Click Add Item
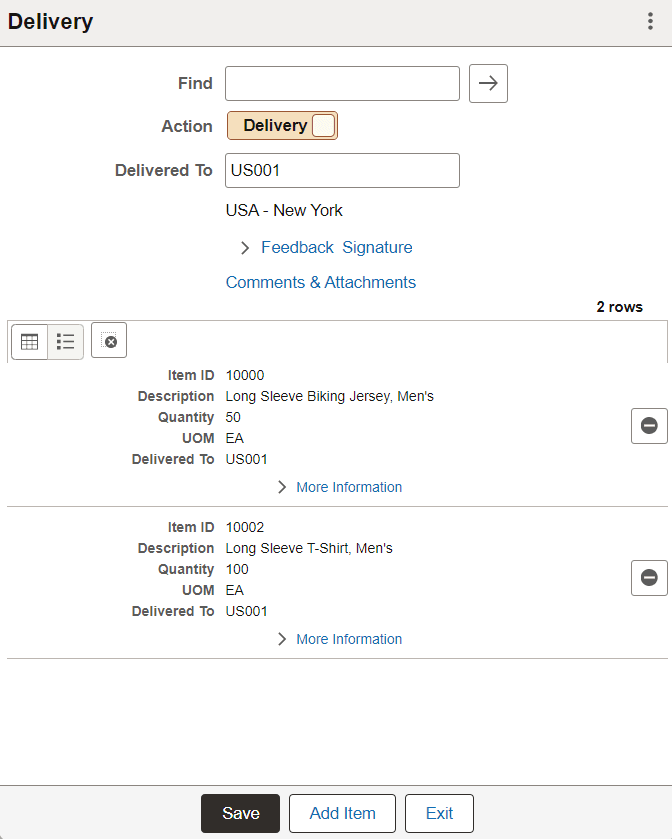 342,813
